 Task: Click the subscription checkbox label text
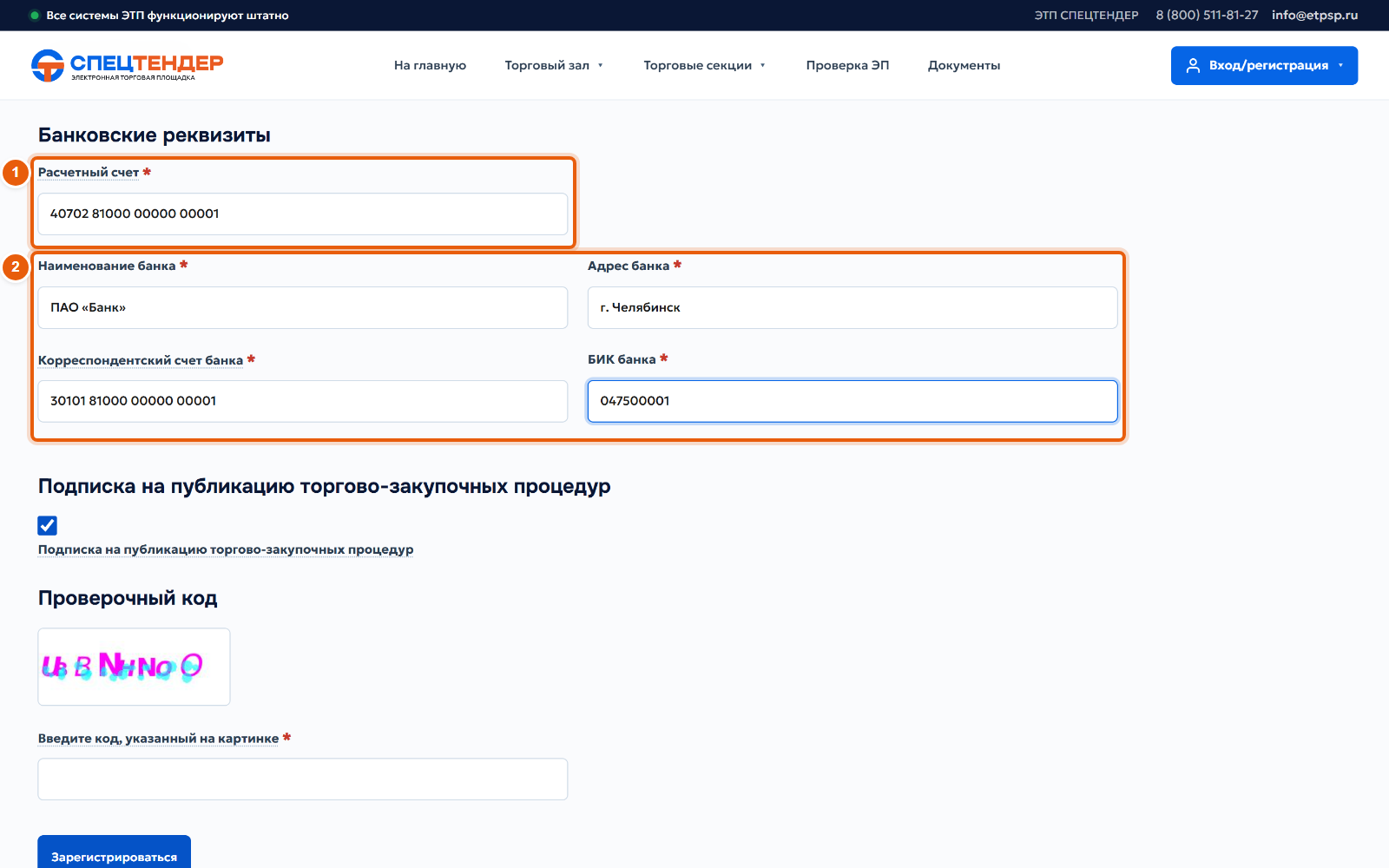(x=226, y=549)
